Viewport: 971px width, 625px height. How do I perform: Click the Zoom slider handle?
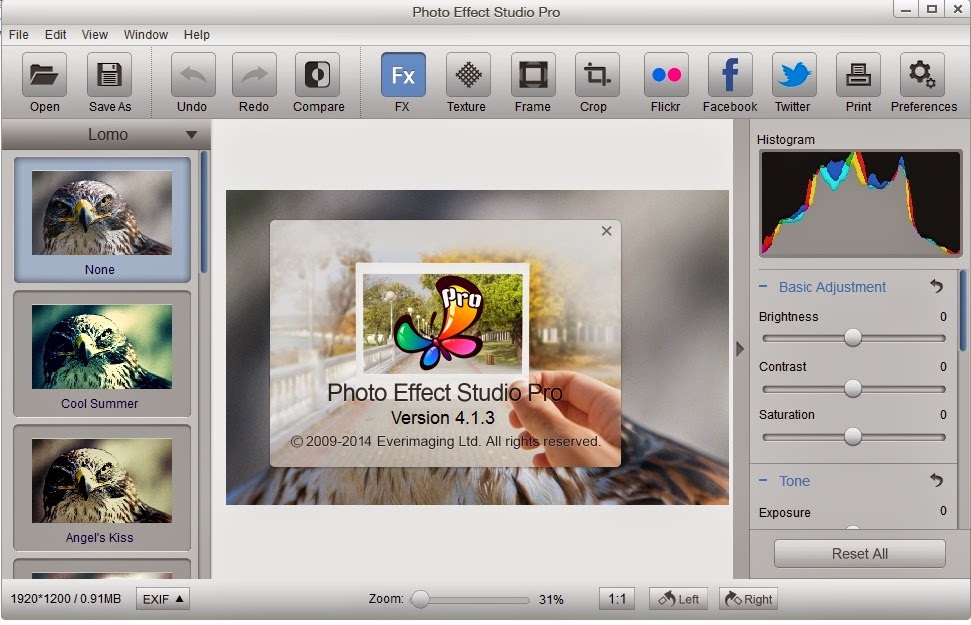(420, 599)
